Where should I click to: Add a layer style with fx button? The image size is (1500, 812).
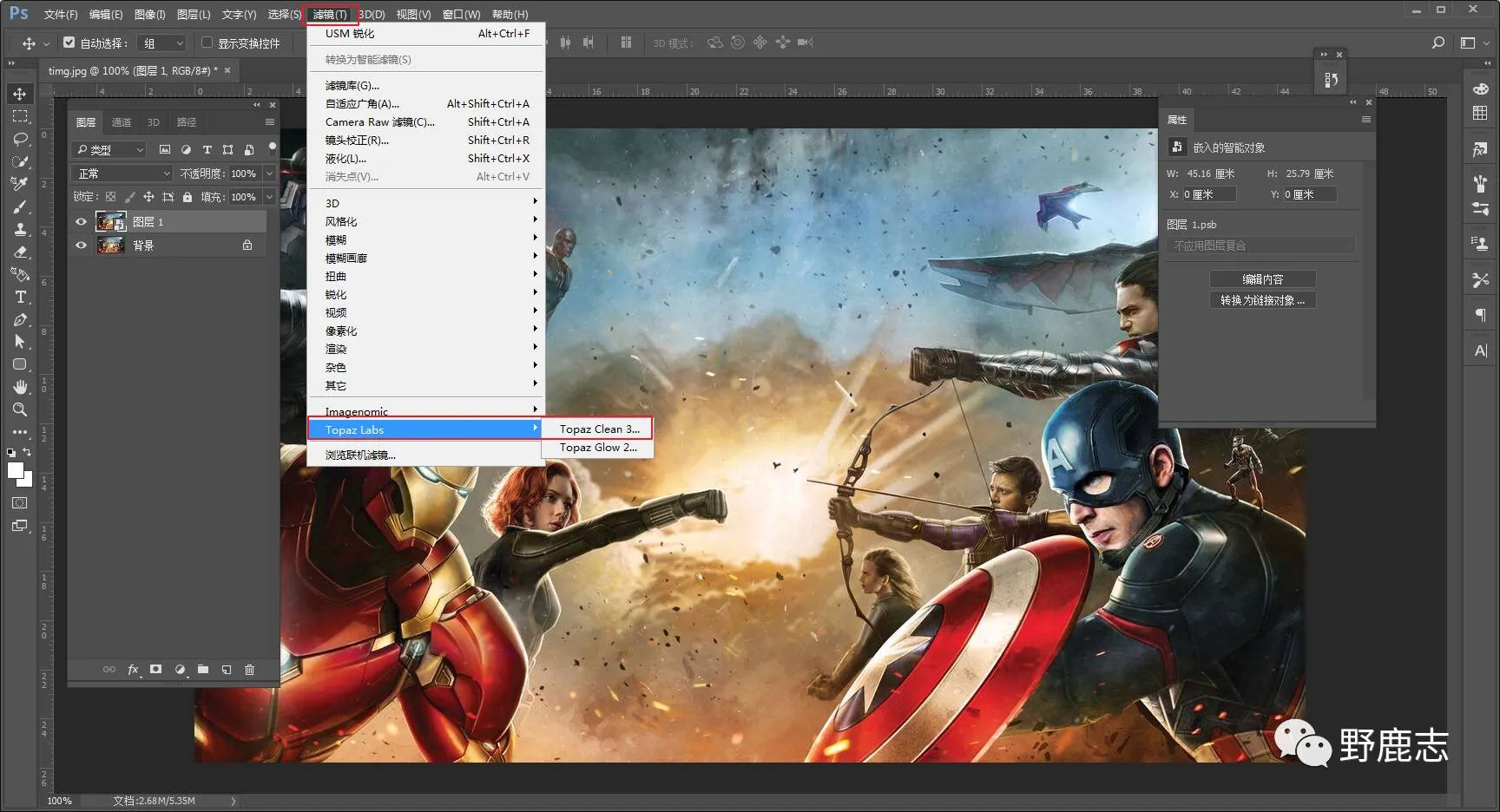click(133, 670)
